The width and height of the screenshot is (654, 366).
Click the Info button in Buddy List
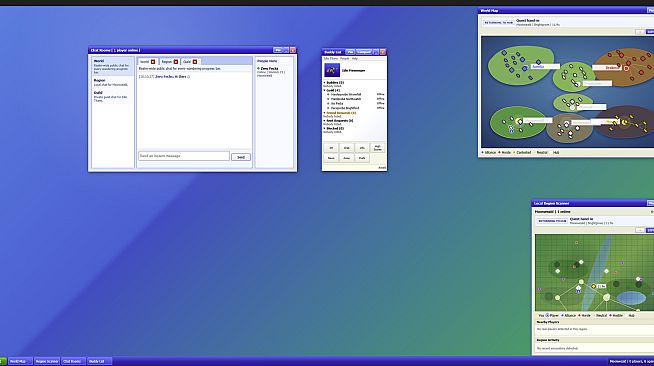tap(362, 148)
